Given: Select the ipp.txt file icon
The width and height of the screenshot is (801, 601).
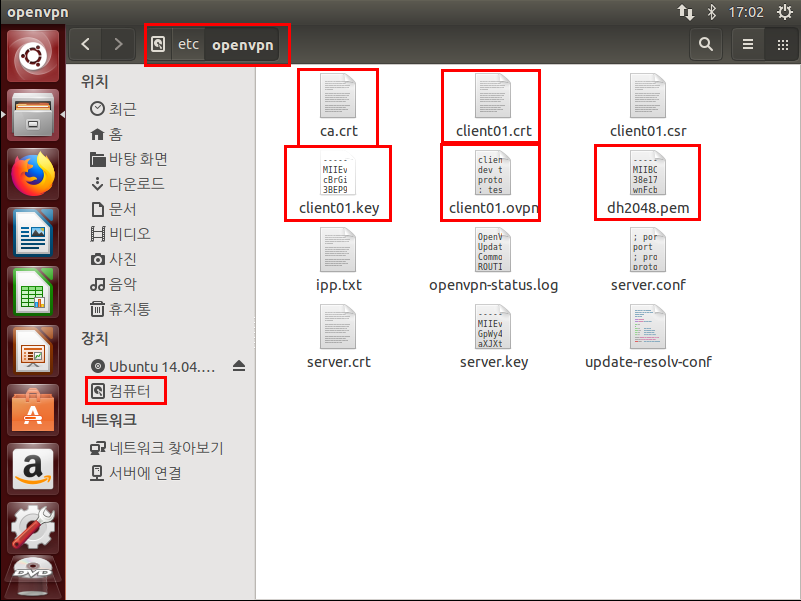Looking at the screenshot, I should tap(338, 250).
